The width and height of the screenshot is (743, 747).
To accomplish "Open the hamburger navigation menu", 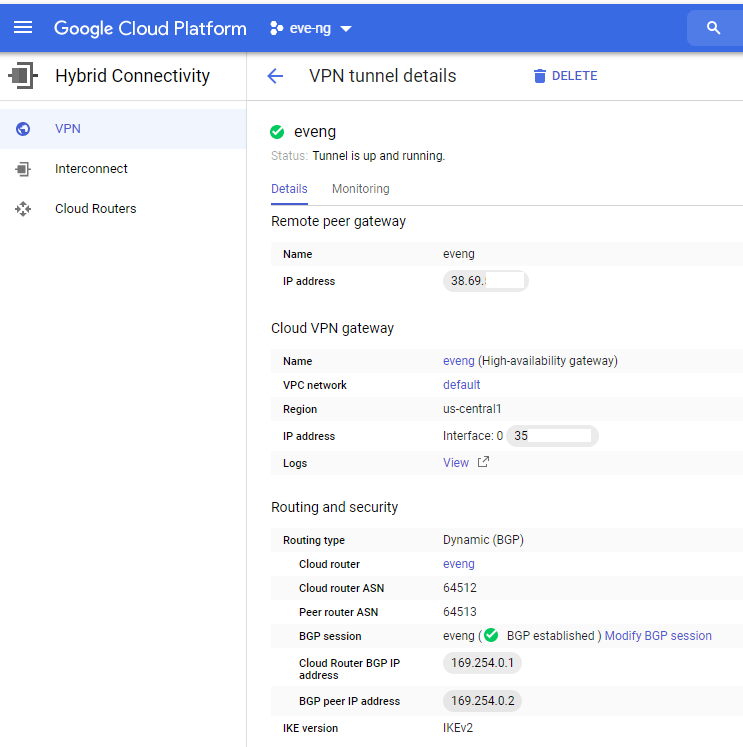I will [x=23, y=28].
